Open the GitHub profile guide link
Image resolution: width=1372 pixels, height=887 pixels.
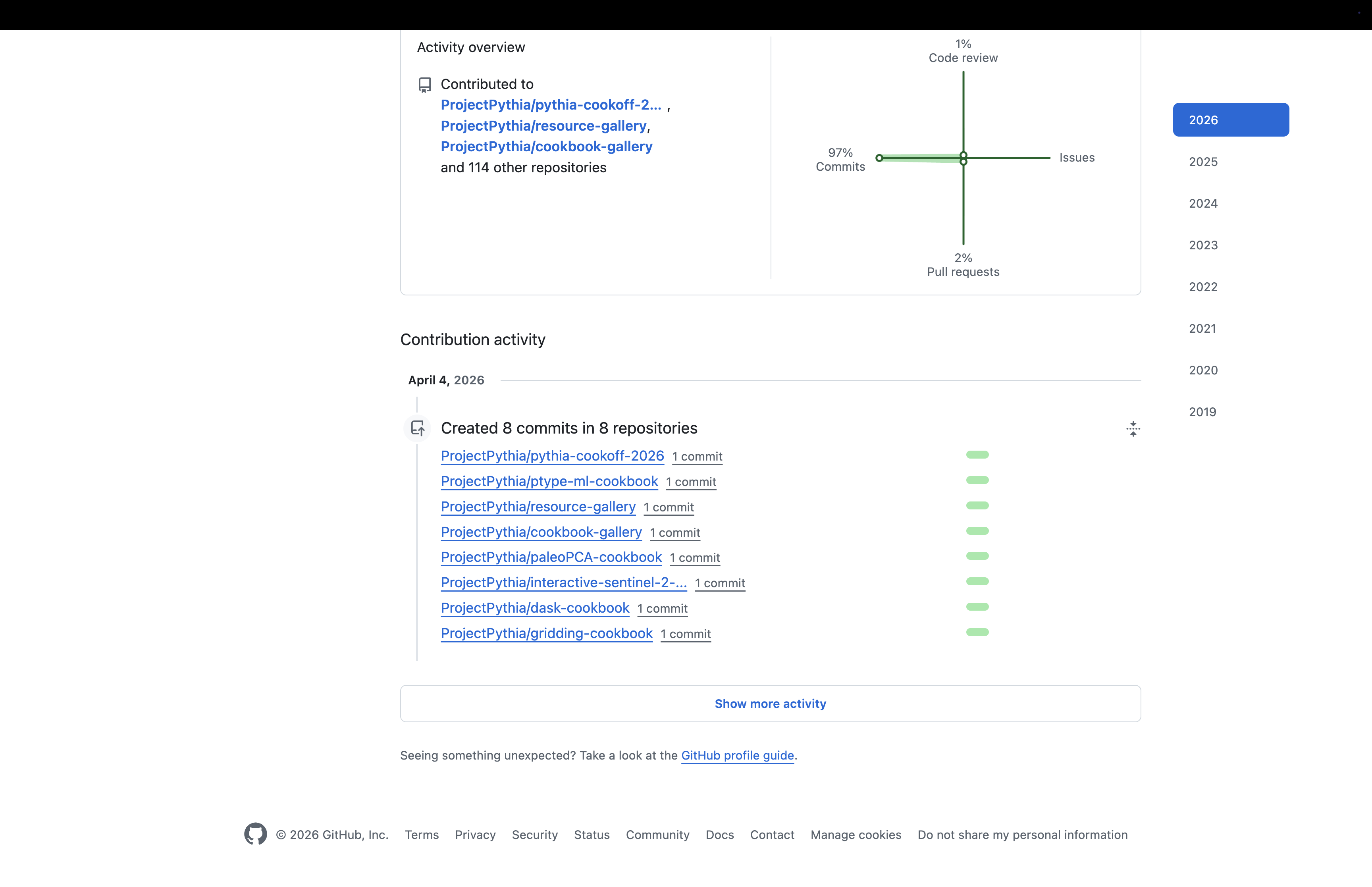737,755
